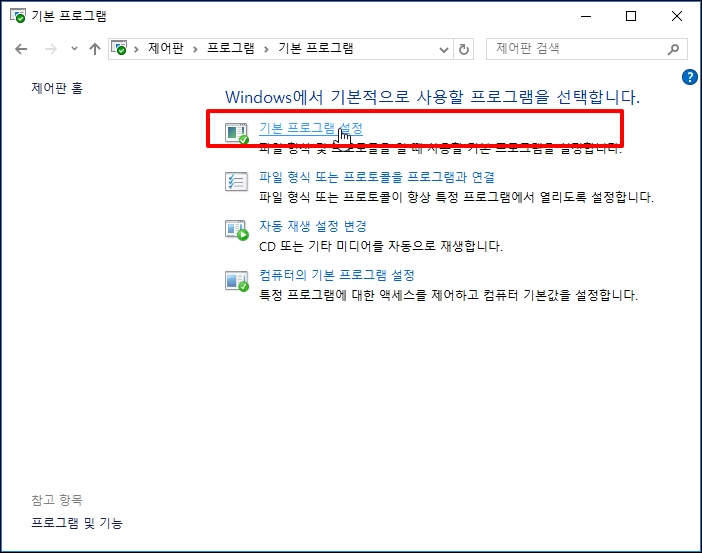Click the 'Windows에서 기본적으로 사용할 프로그램을 선택합니다.' heading
This screenshot has width=702, height=553.
point(432,97)
